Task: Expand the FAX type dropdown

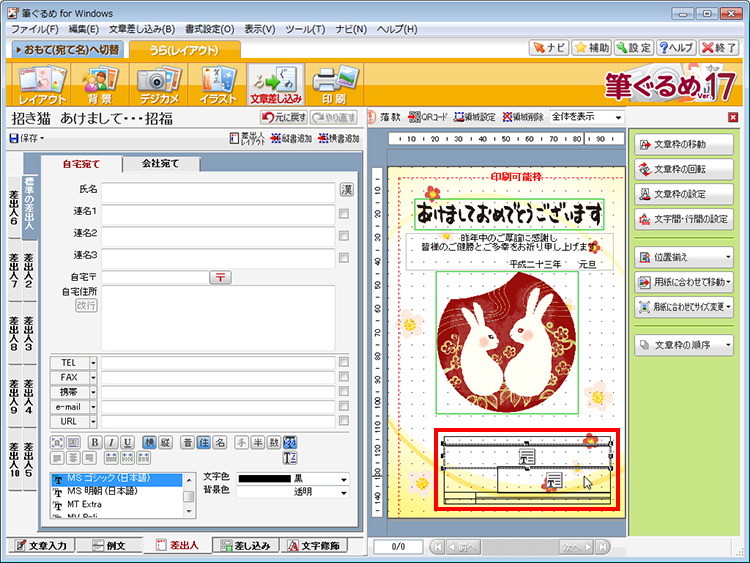Action: (x=93, y=378)
